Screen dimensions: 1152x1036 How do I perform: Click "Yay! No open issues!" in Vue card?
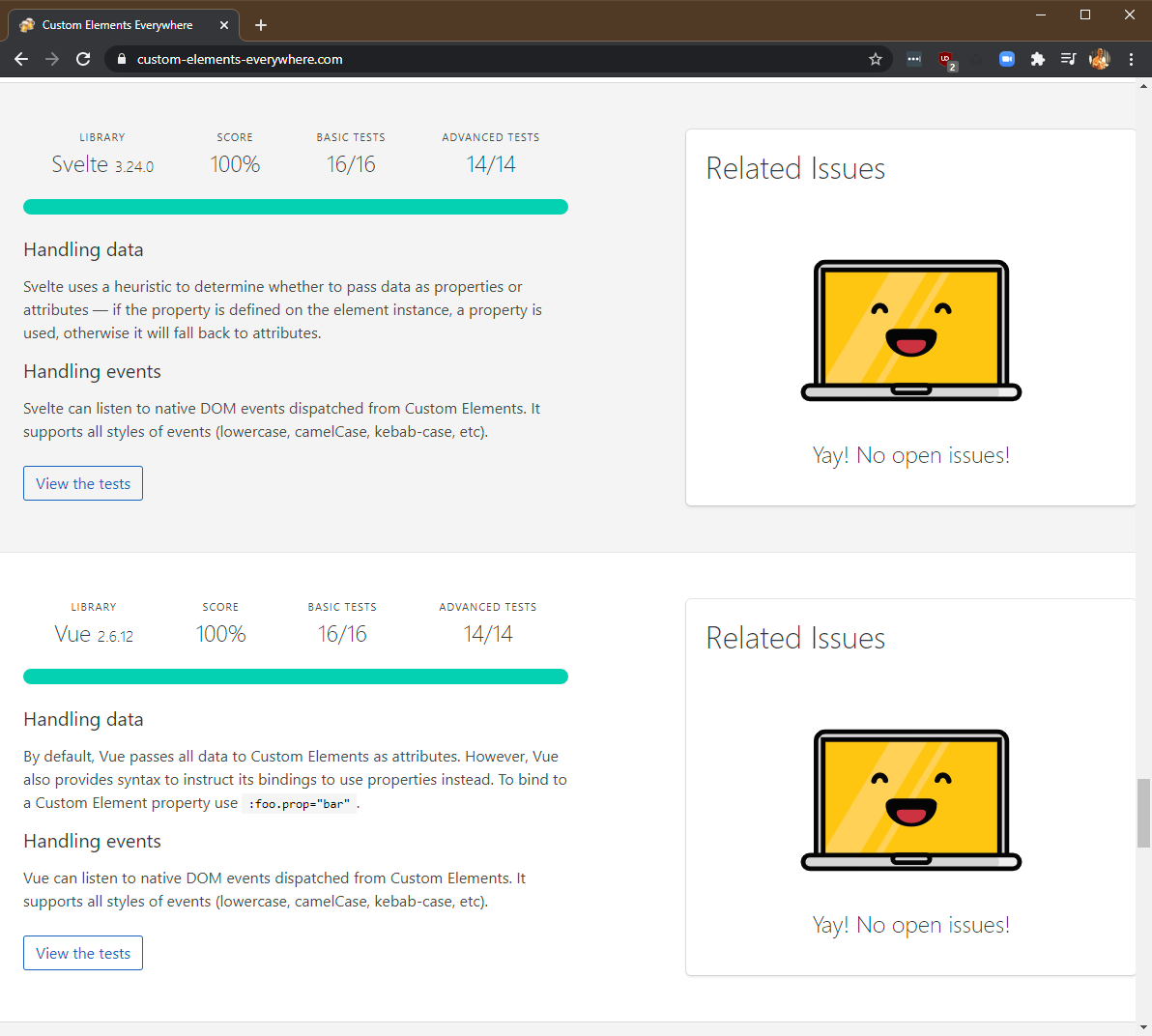click(x=911, y=925)
